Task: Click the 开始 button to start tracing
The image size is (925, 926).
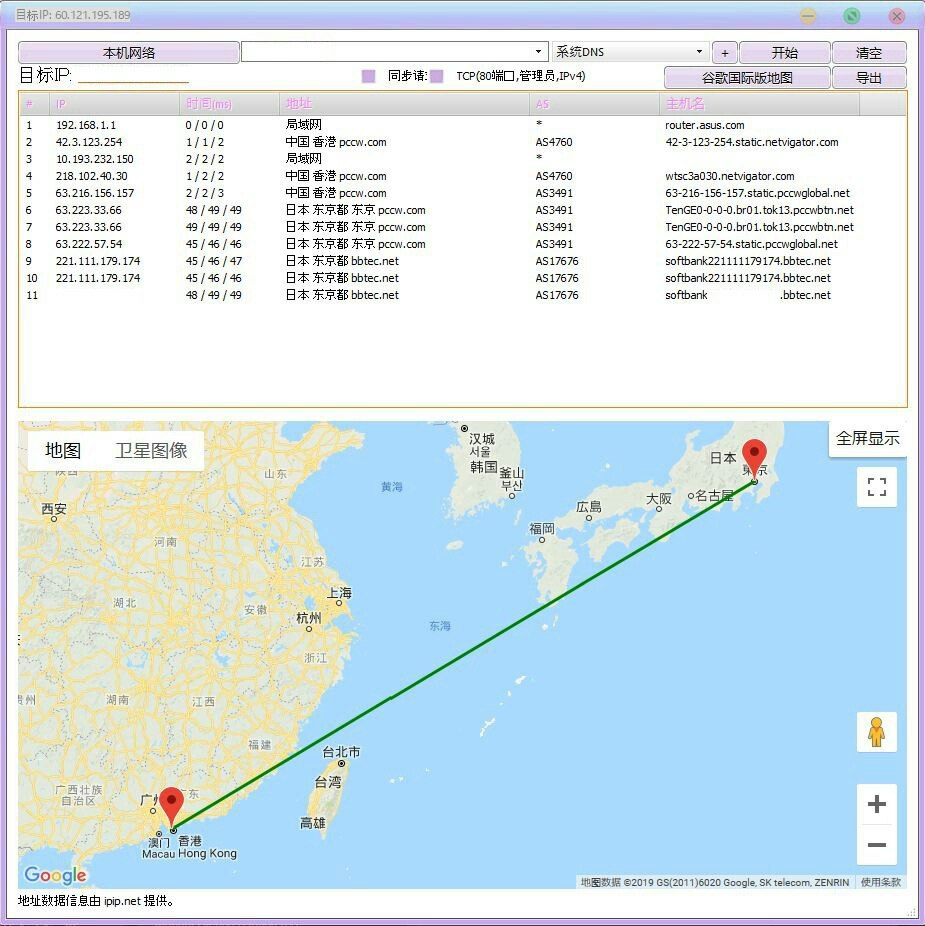Action: [784, 53]
